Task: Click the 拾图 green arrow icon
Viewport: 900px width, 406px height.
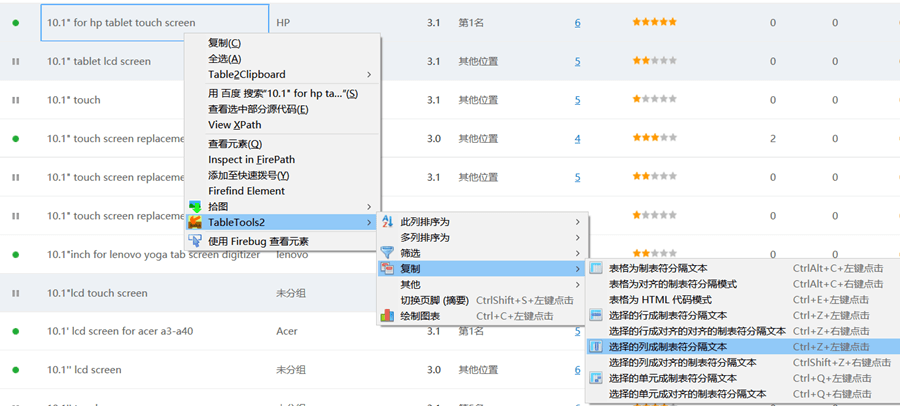Action: (196, 206)
